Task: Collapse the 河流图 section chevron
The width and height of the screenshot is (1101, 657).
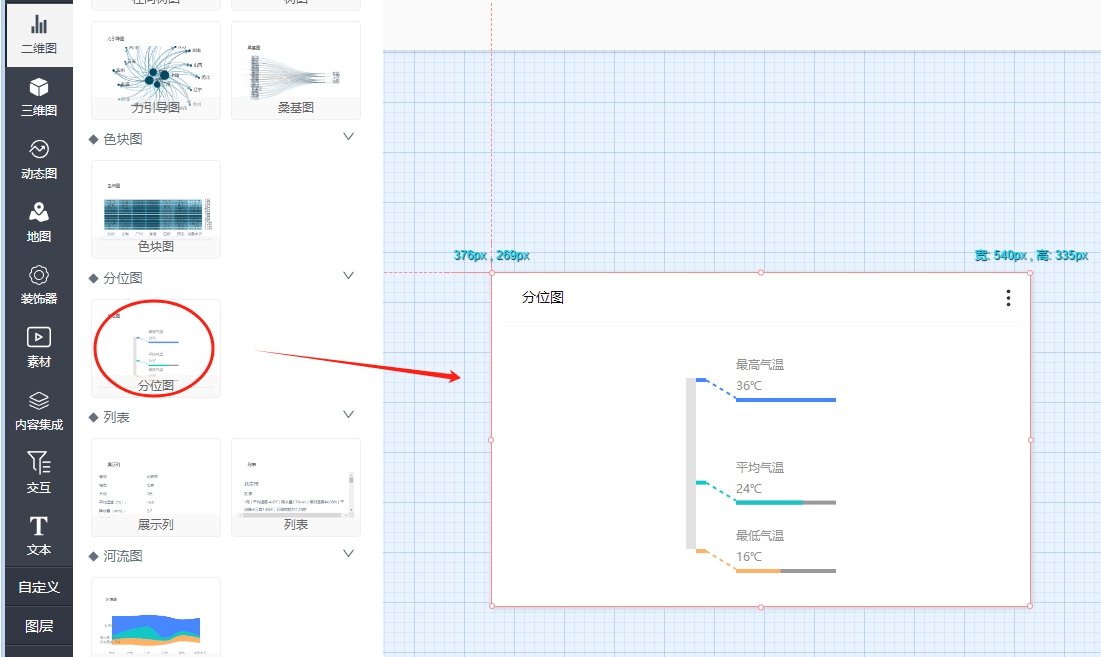Action: coord(348,554)
